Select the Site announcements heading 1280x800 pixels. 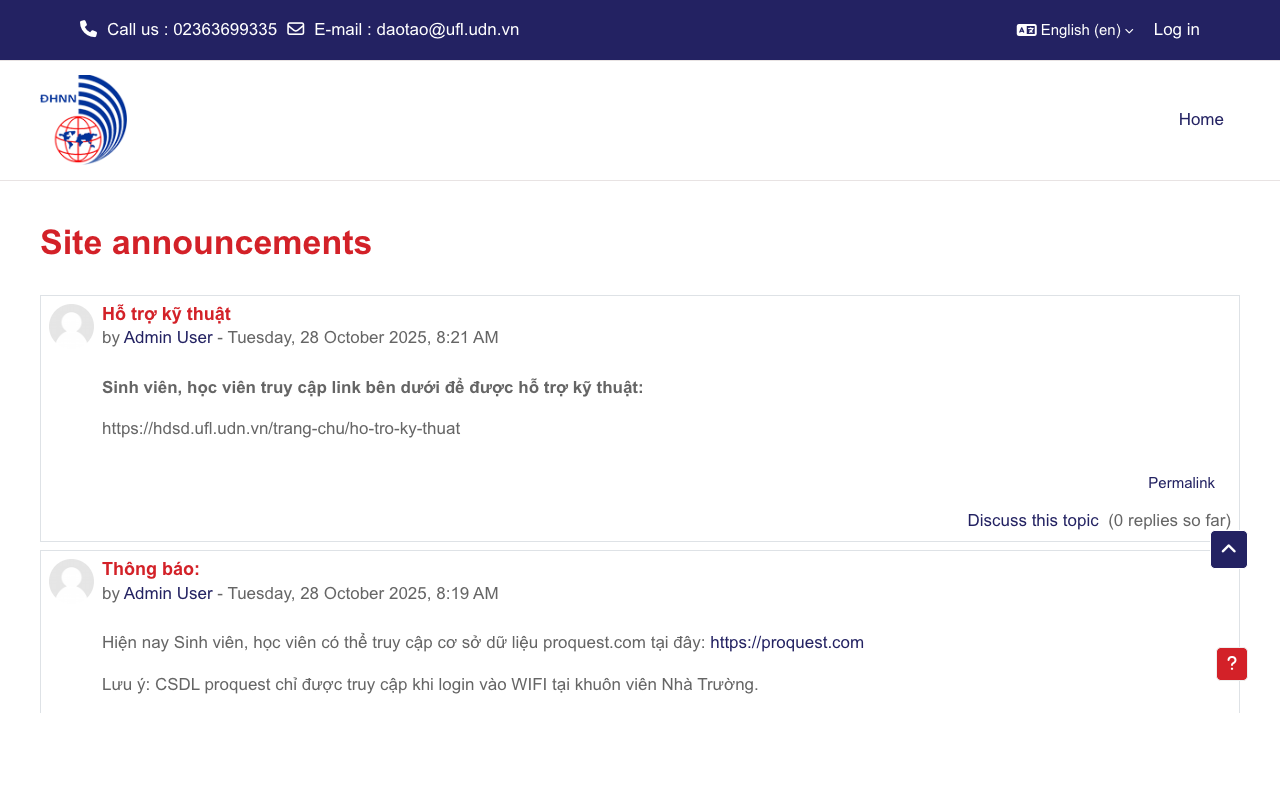tap(206, 243)
